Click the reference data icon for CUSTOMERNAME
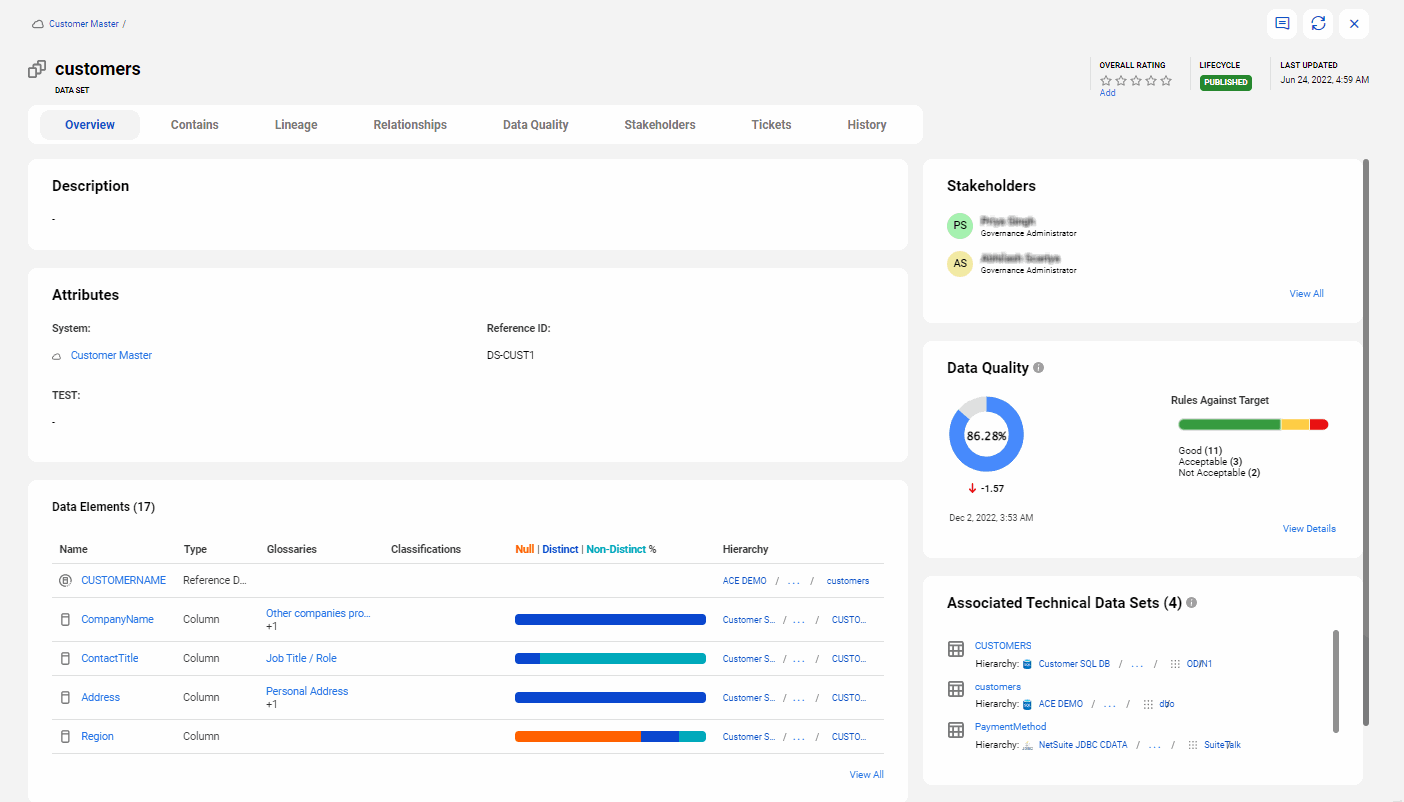The image size is (1404, 802). pos(66,580)
